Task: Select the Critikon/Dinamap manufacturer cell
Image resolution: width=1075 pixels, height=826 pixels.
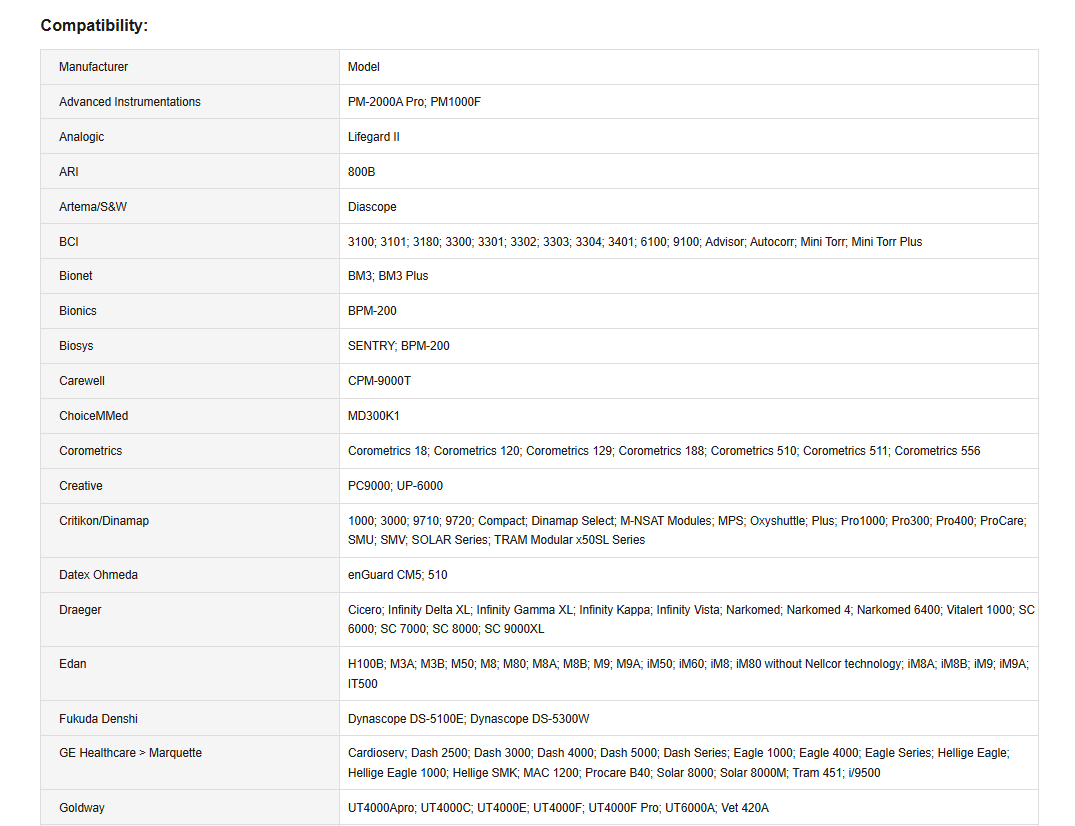Action: tap(104, 521)
